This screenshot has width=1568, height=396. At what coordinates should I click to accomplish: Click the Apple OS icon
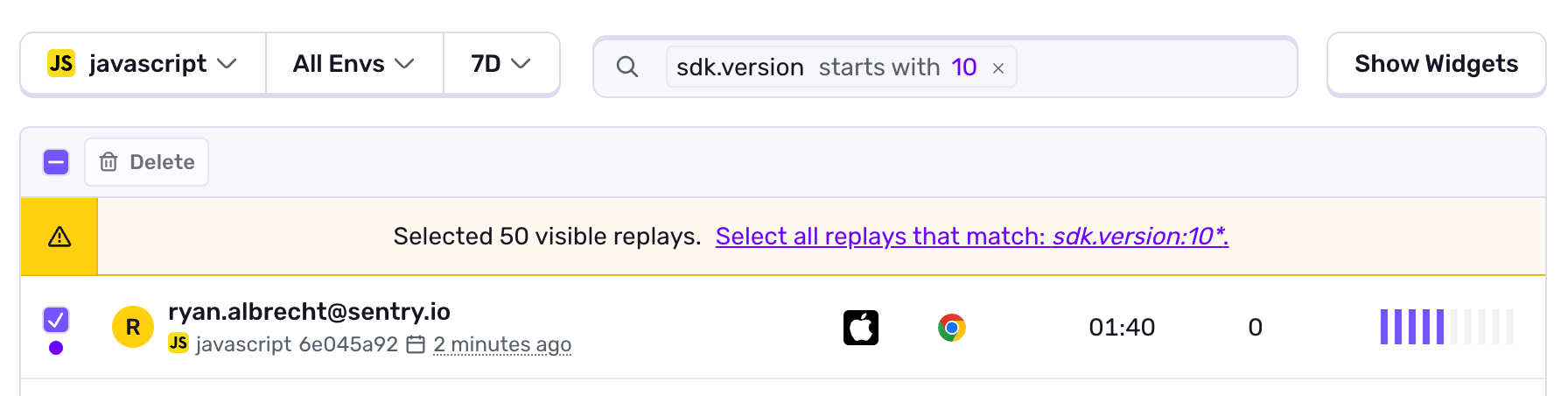click(x=861, y=328)
